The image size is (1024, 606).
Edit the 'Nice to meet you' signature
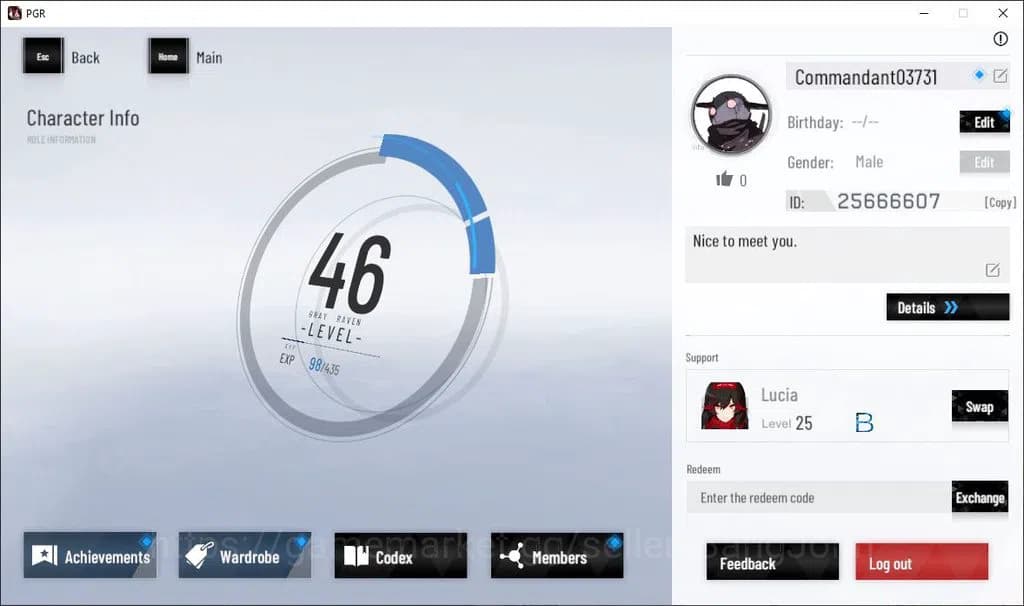992,270
